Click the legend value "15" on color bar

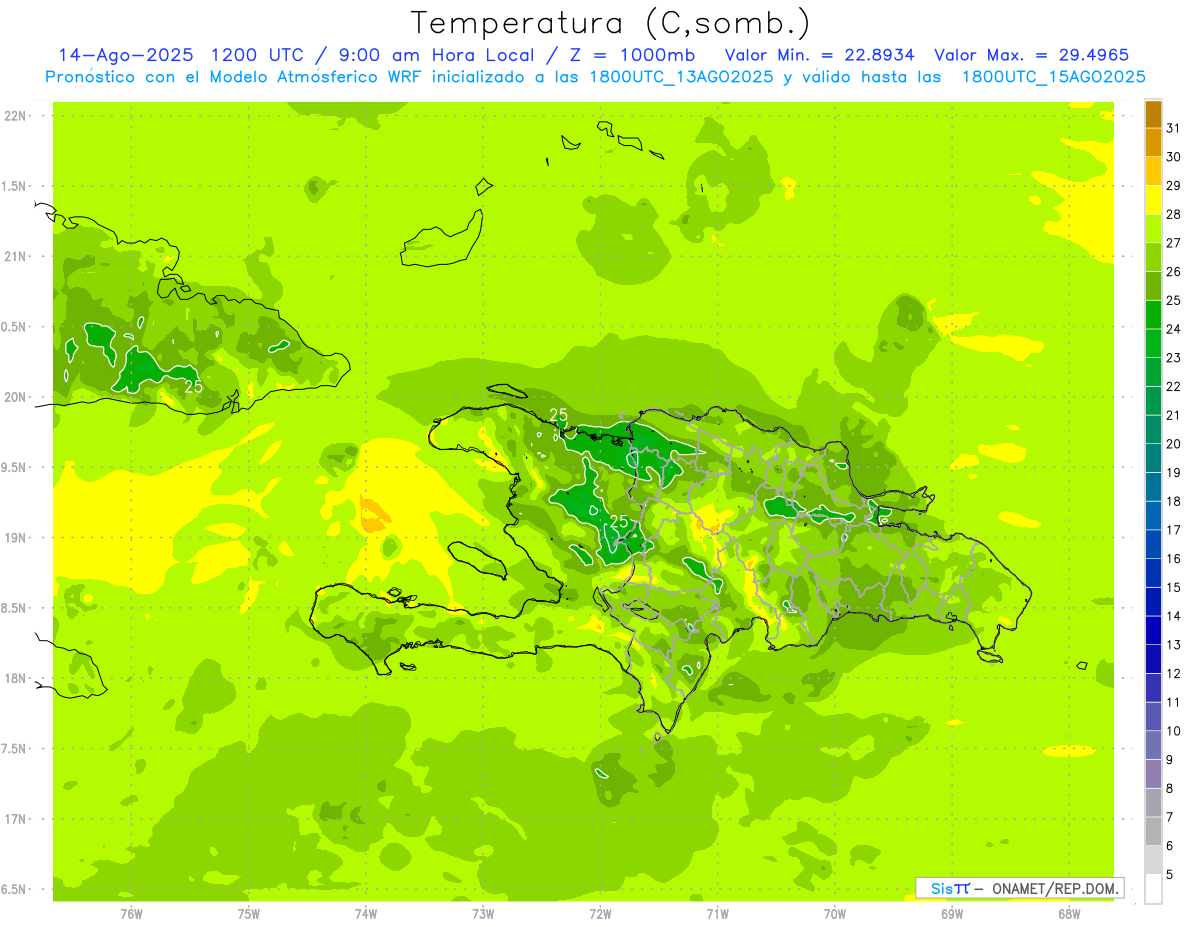1174,587
